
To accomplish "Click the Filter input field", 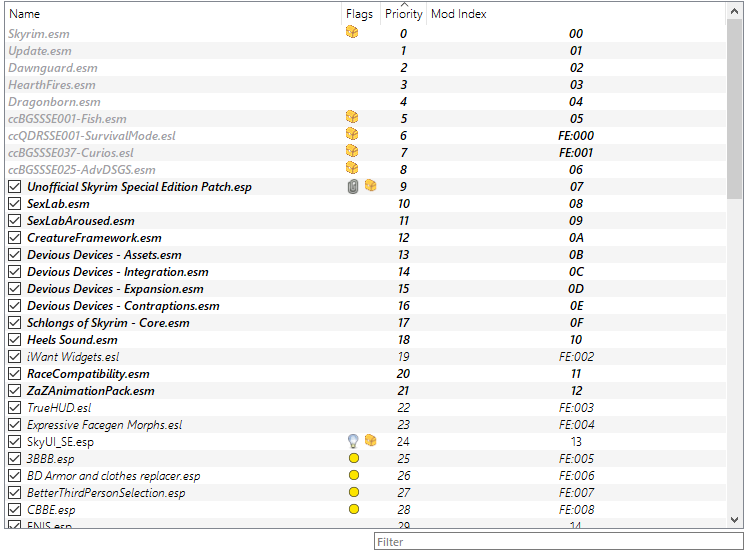I will pyautogui.click(x=558, y=541).
